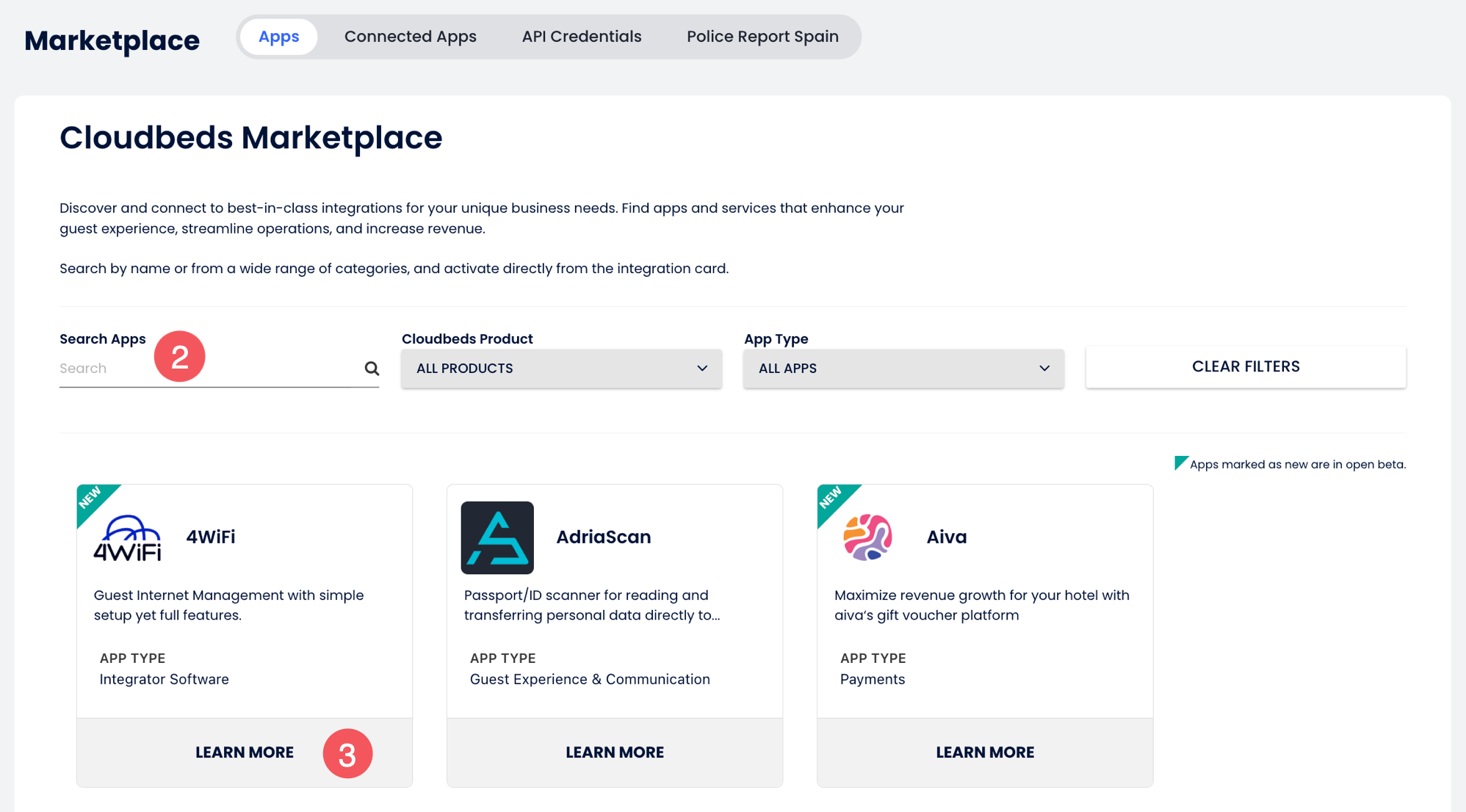
Task: Open the Cloudbeds Product dropdown
Action: click(x=561, y=369)
